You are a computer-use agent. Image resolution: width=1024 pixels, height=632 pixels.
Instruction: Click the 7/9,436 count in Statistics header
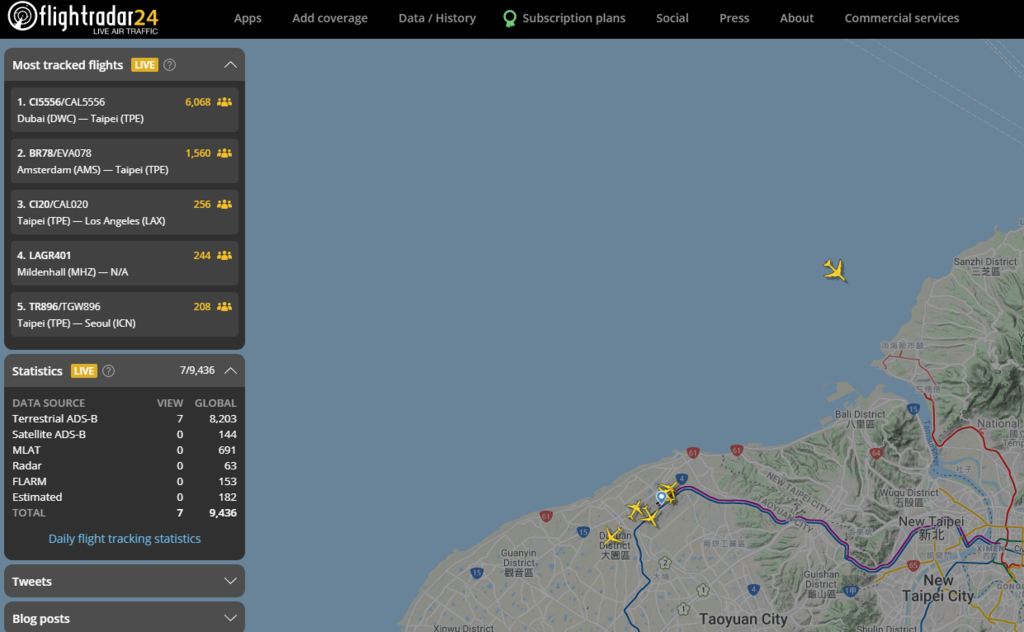(x=197, y=370)
